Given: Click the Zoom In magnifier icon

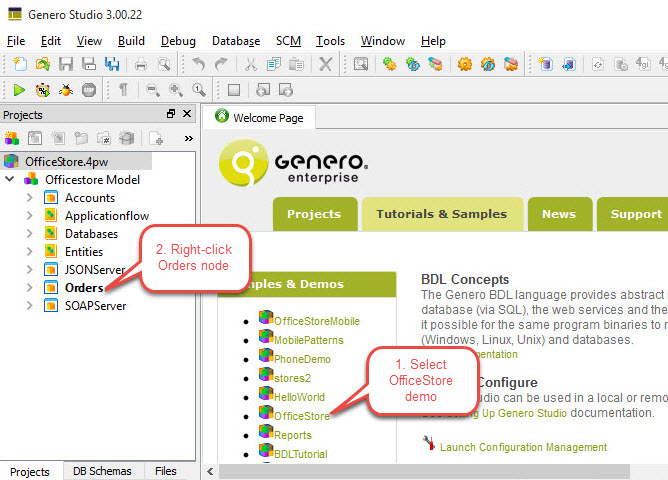Looking at the screenshot, I should (176, 90).
